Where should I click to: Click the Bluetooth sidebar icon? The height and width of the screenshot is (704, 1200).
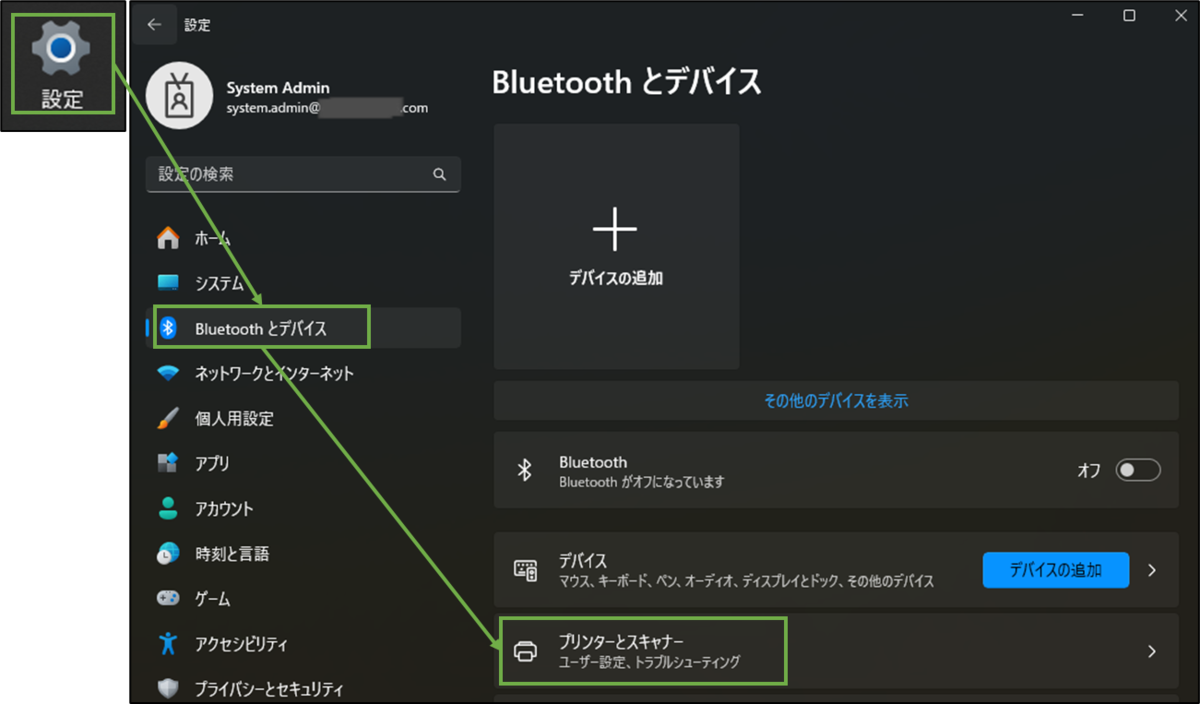point(169,328)
